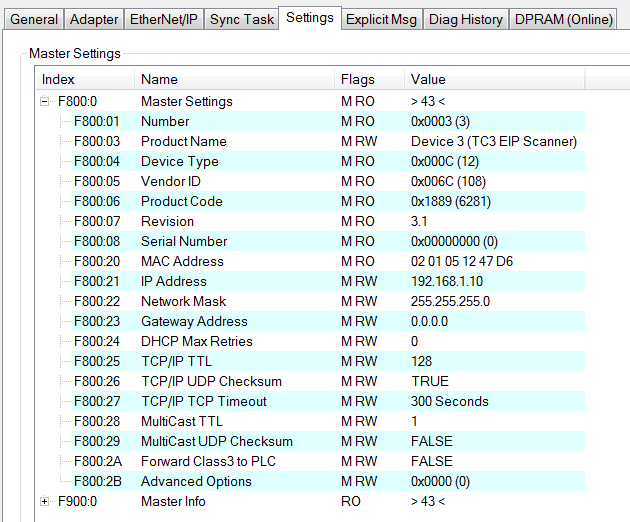Select the F800:21 IP Address row
Viewport: 630px width, 522px height.
329,281
